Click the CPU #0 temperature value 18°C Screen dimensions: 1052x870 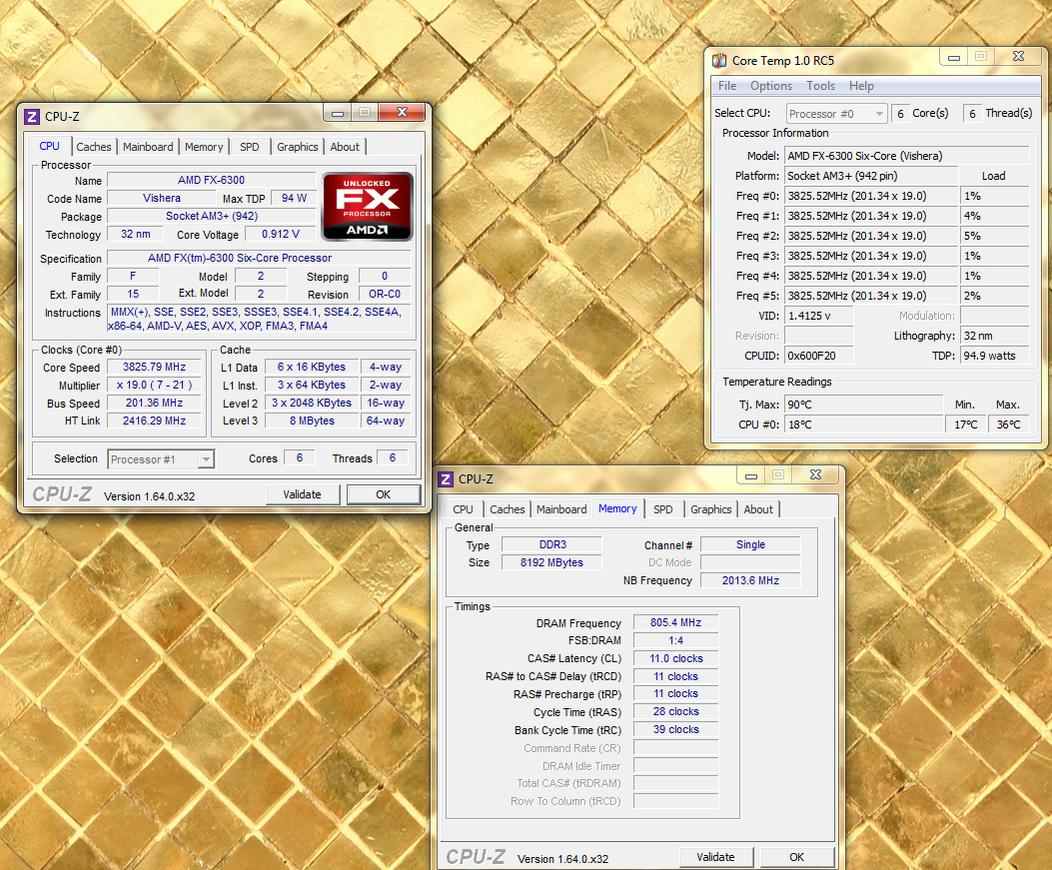click(x=863, y=425)
